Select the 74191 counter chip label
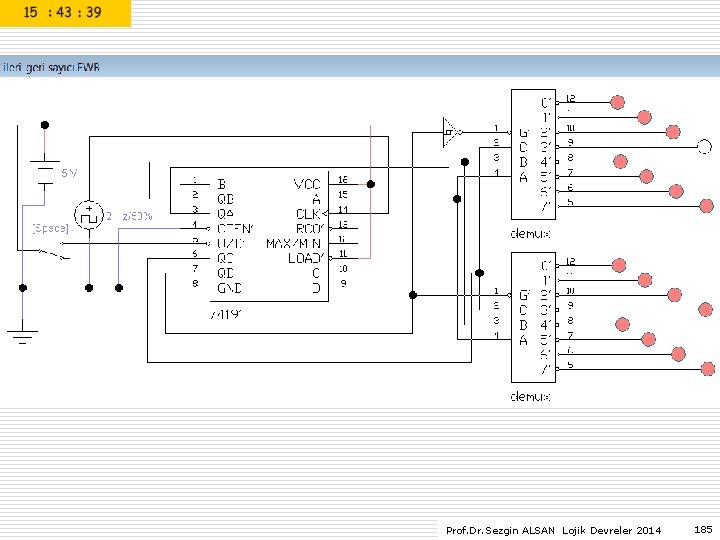The image size is (720, 540). click(x=226, y=315)
